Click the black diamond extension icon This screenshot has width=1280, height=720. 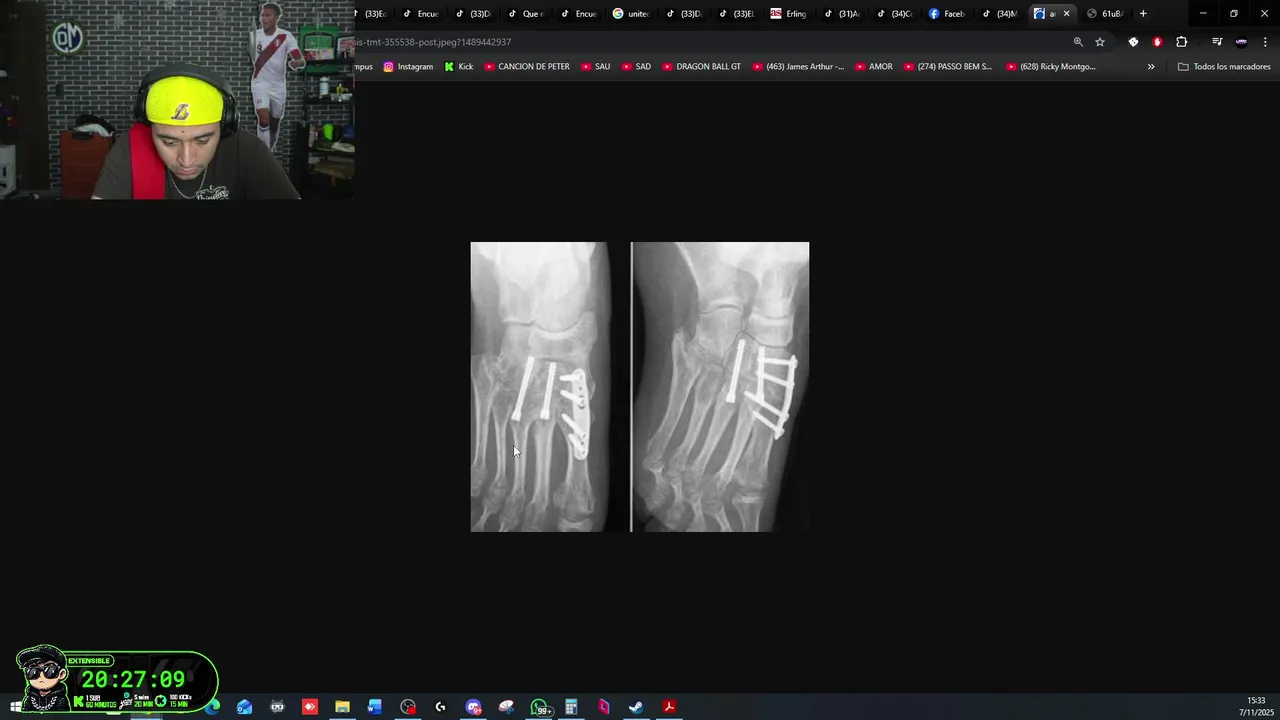[x=1133, y=42]
